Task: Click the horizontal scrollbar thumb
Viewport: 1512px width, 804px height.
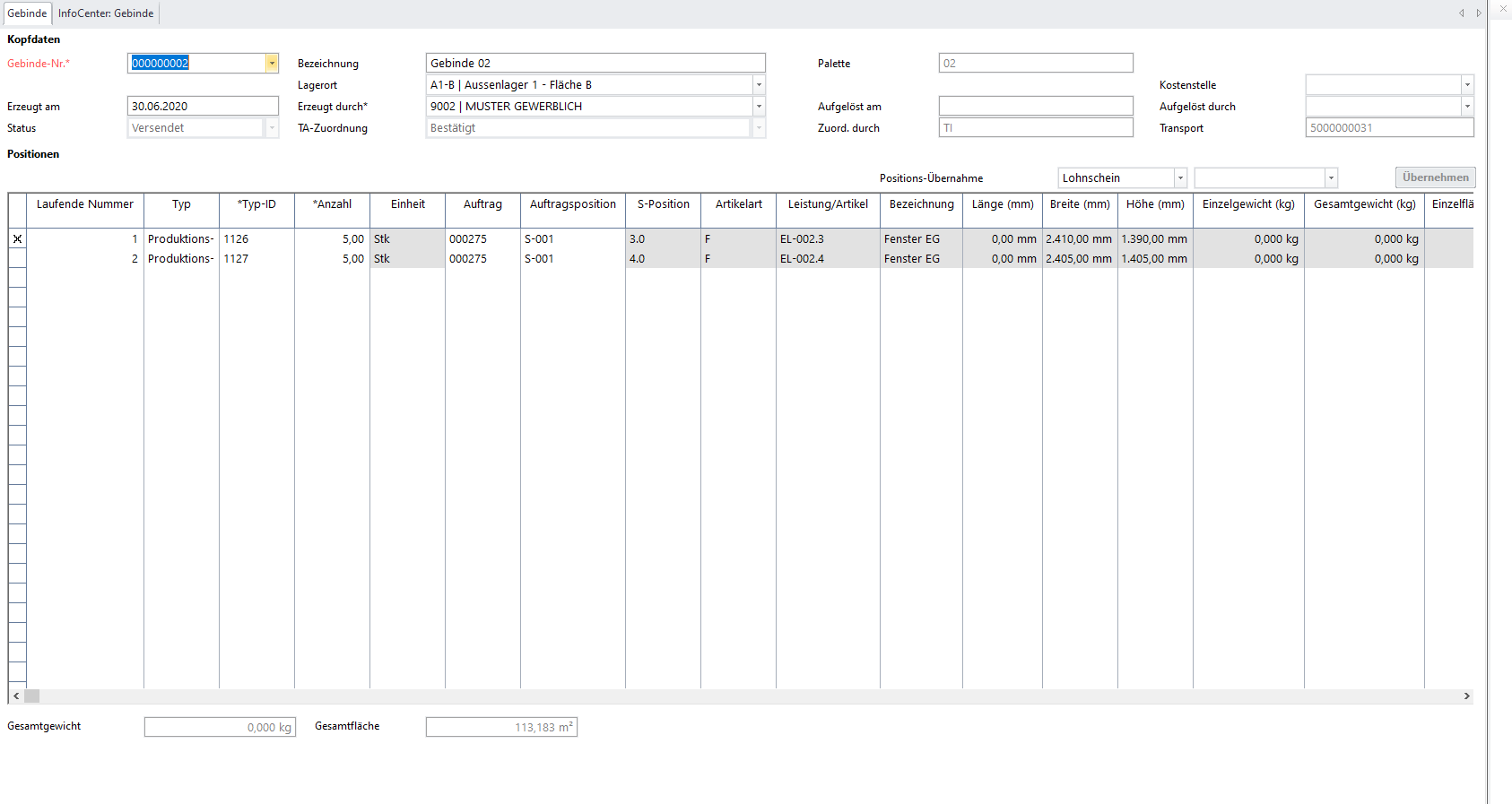Action: pos(32,696)
